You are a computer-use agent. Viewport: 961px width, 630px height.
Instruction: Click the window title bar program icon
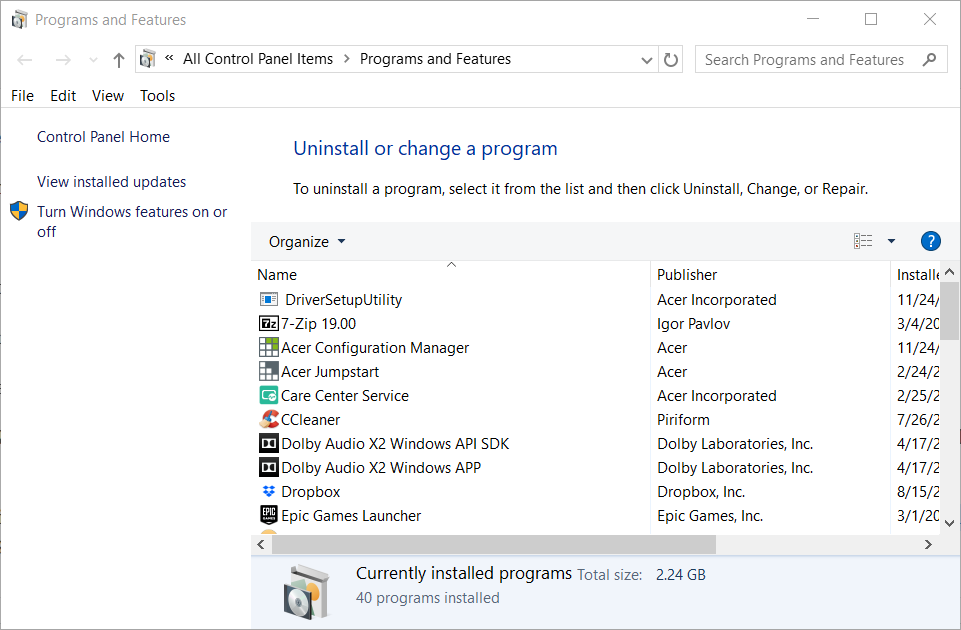click(x=19, y=20)
